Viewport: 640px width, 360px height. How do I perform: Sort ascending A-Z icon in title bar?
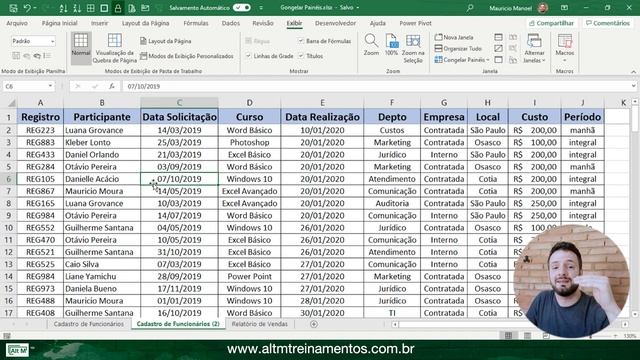[x=63, y=8]
